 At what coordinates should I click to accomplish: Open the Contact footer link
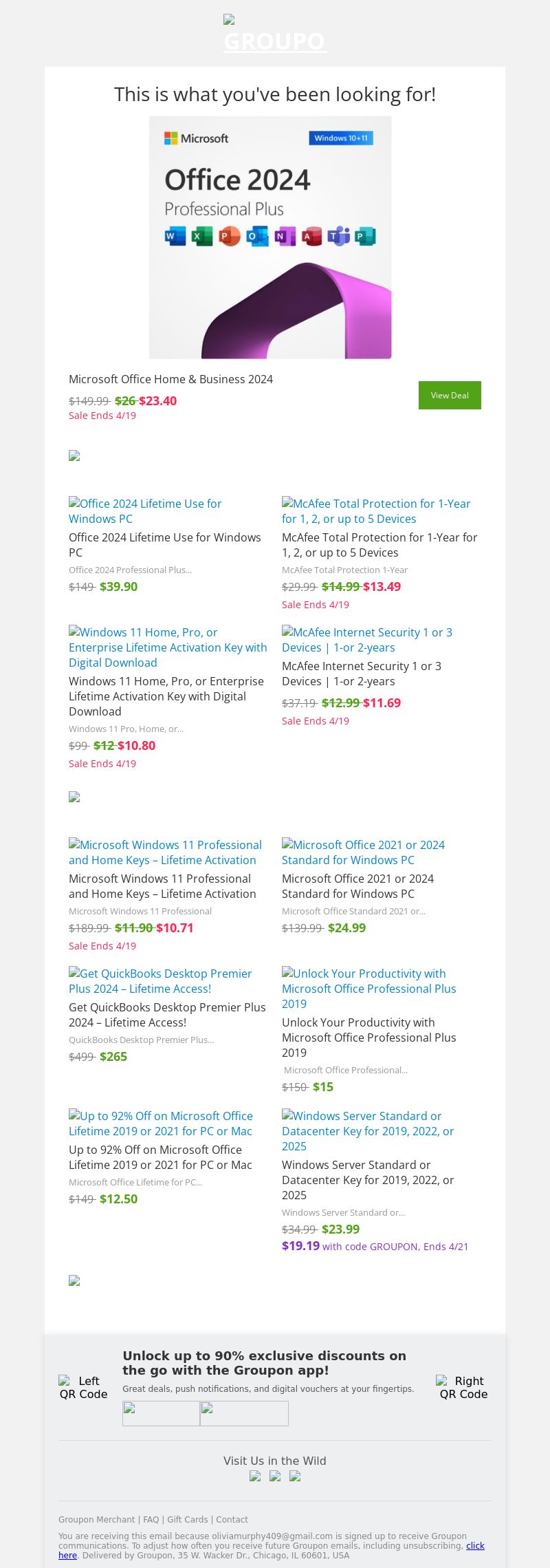click(x=232, y=1520)
